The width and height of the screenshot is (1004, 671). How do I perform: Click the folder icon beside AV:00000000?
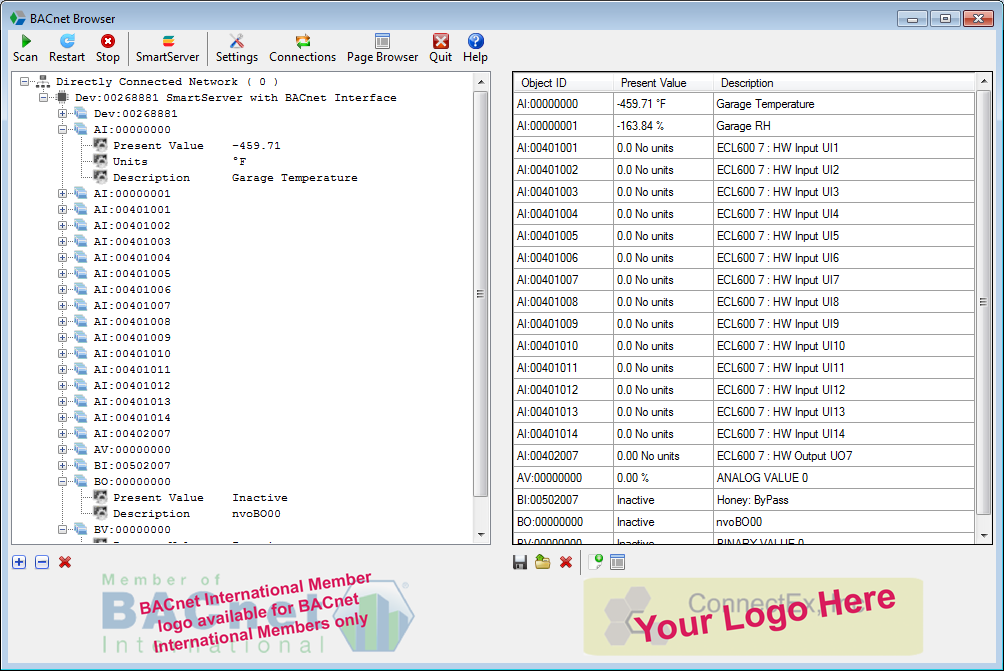click(x=81, y=449)
